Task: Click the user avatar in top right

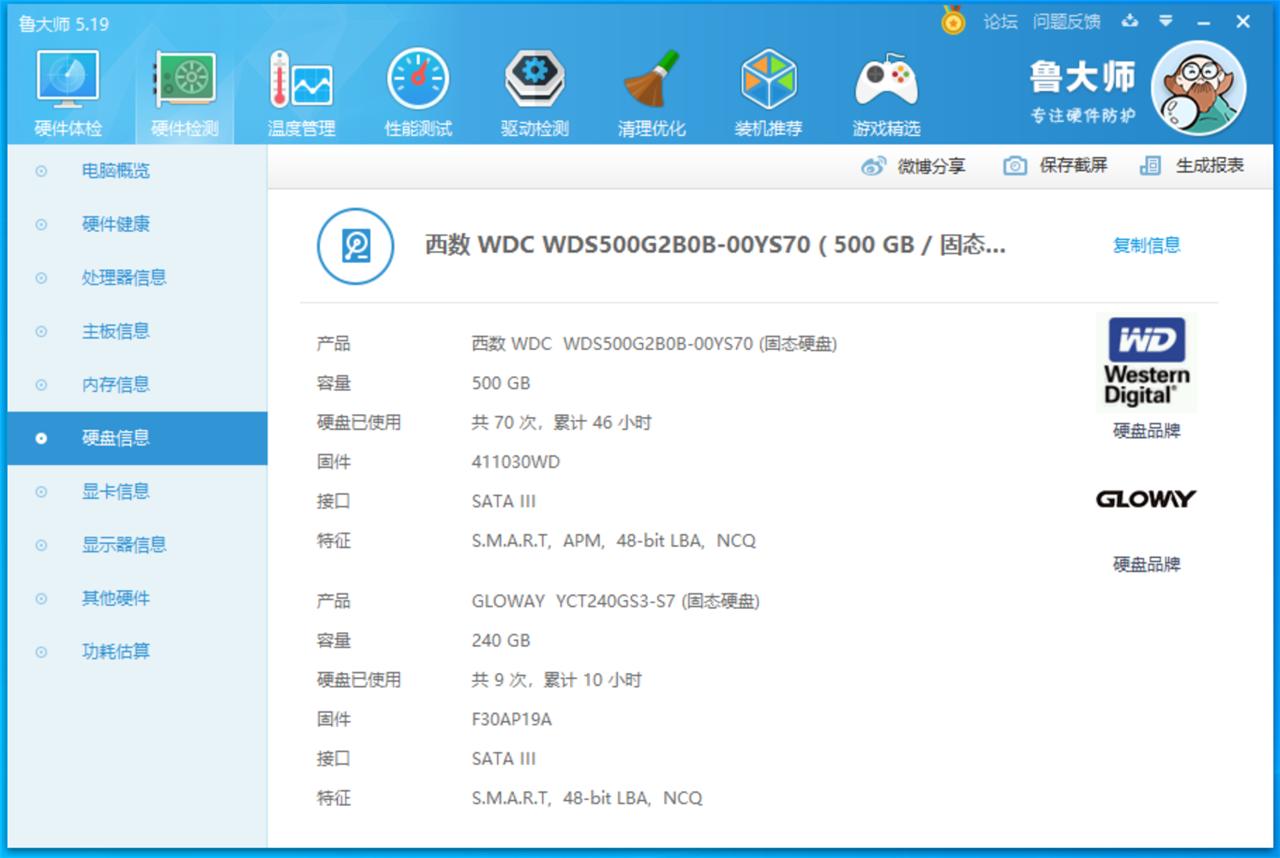Action: (x=1198, y=87)
